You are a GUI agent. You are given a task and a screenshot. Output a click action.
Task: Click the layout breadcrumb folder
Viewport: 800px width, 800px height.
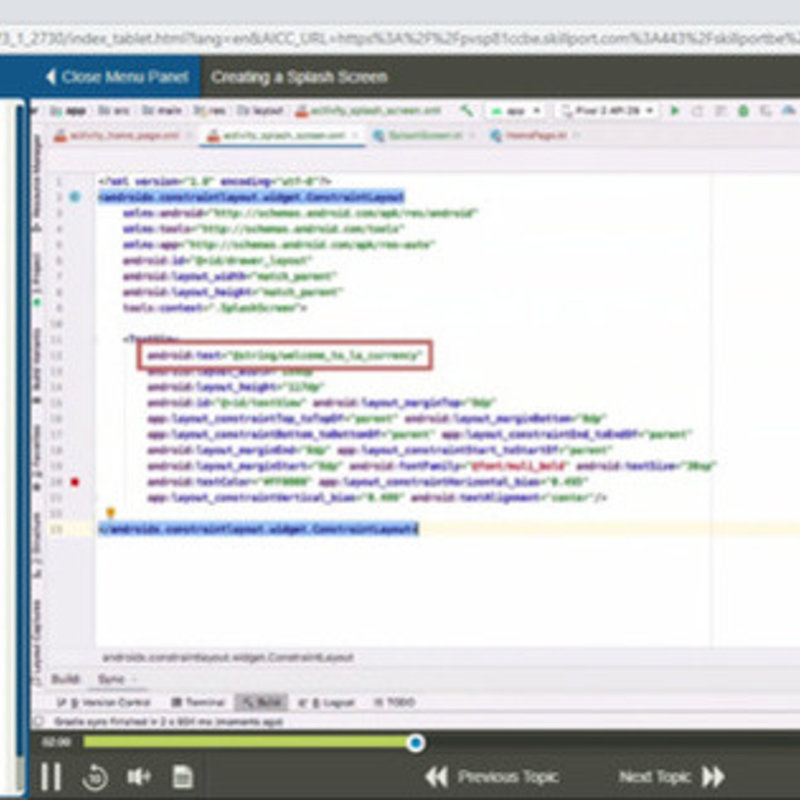click(260, 111)
